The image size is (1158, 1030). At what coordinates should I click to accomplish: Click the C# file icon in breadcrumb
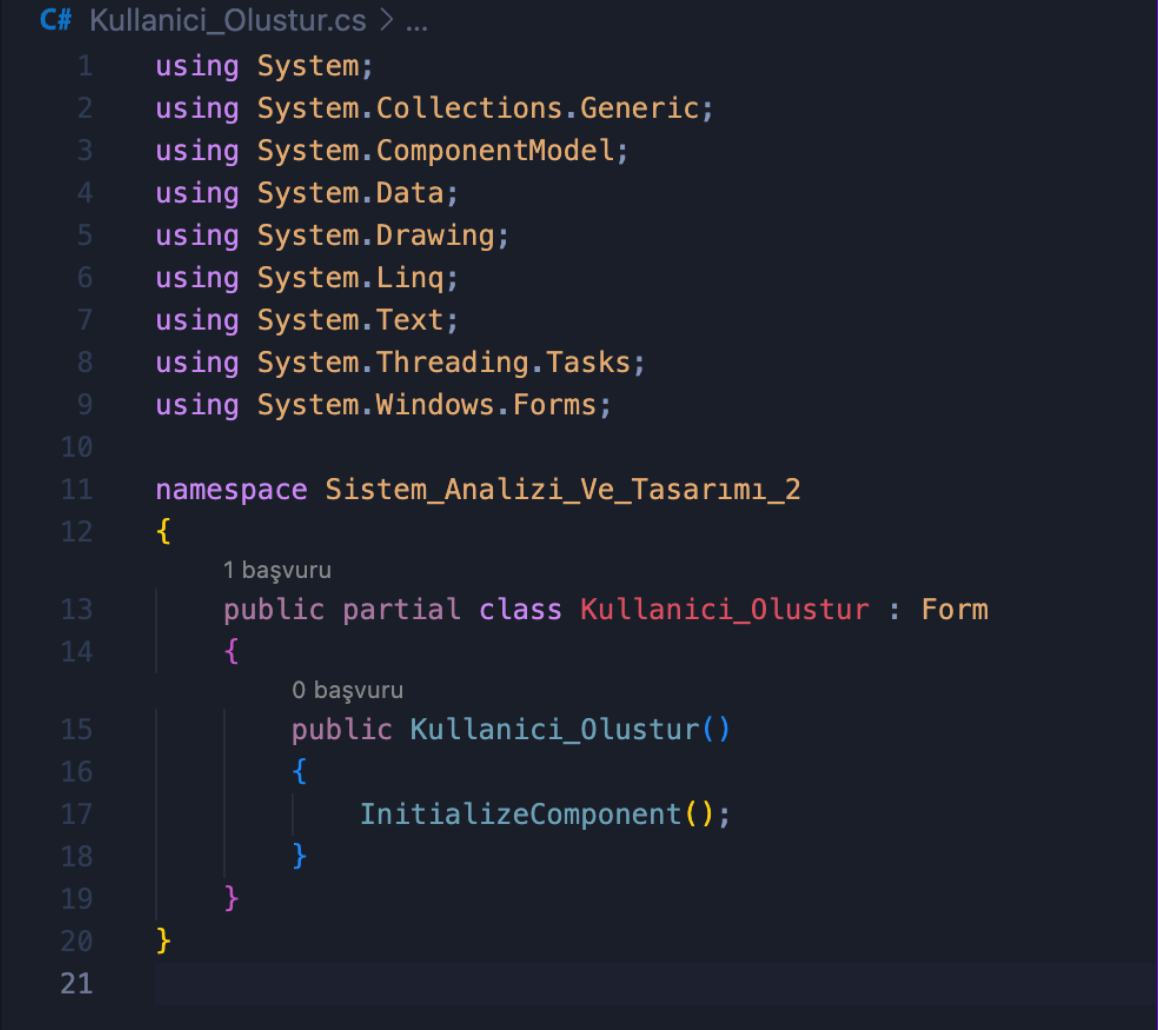pos(55,20)
